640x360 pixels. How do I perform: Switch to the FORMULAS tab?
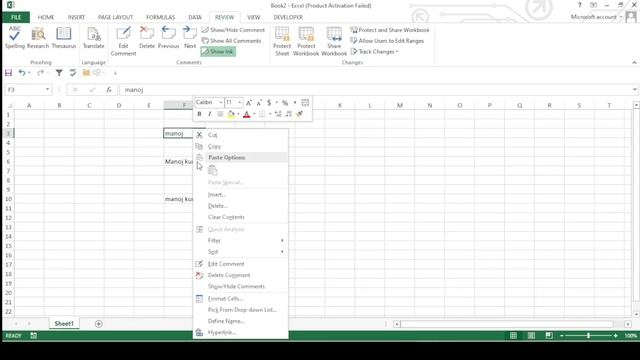click(x=160, y=17)
